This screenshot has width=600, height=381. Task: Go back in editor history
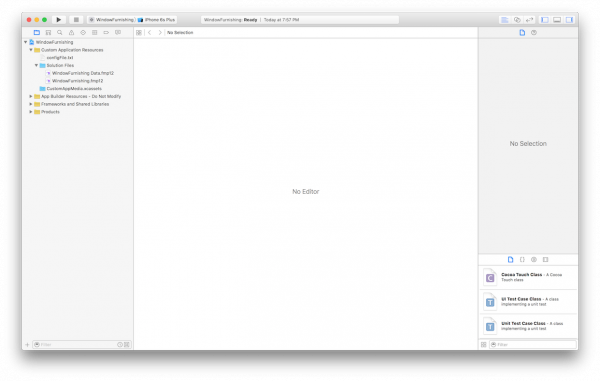[x=150, y=33]
